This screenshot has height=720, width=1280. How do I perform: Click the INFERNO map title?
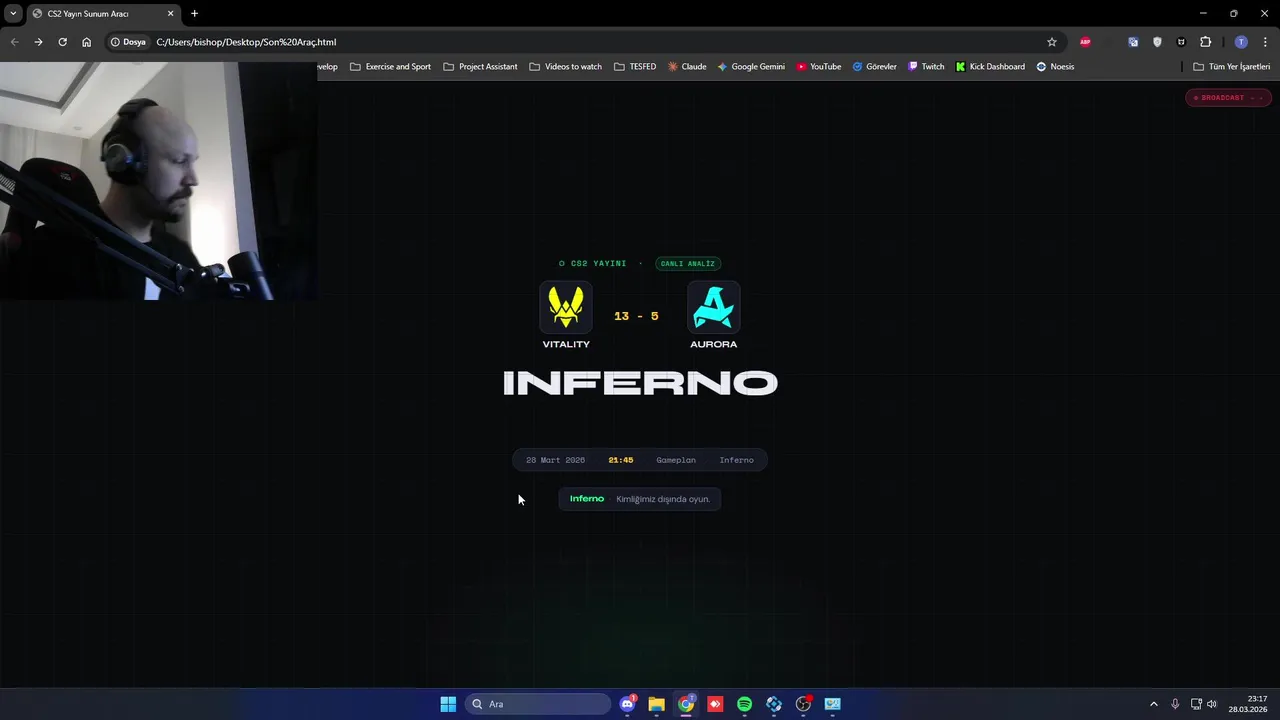[x=640, y=383]
